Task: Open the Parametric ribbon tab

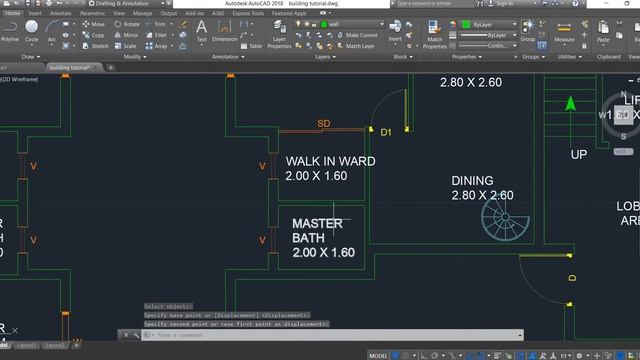Action: click(x=93, y=13)
